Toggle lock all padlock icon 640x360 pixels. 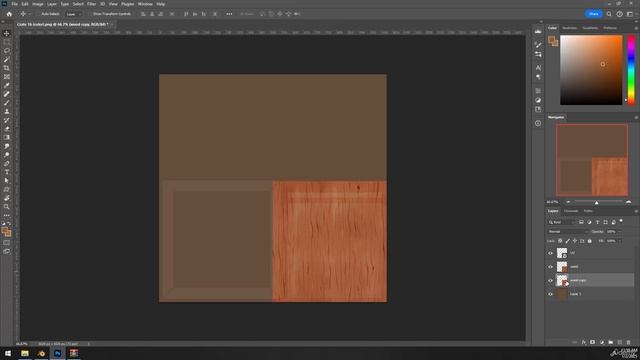[589, 241]
